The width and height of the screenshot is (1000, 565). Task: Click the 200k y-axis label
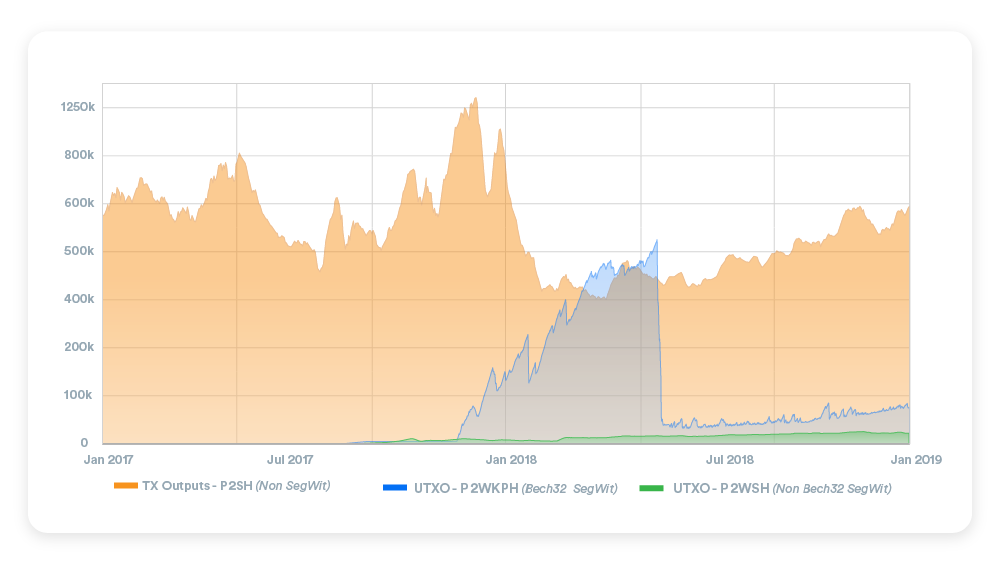pos(78,347)
